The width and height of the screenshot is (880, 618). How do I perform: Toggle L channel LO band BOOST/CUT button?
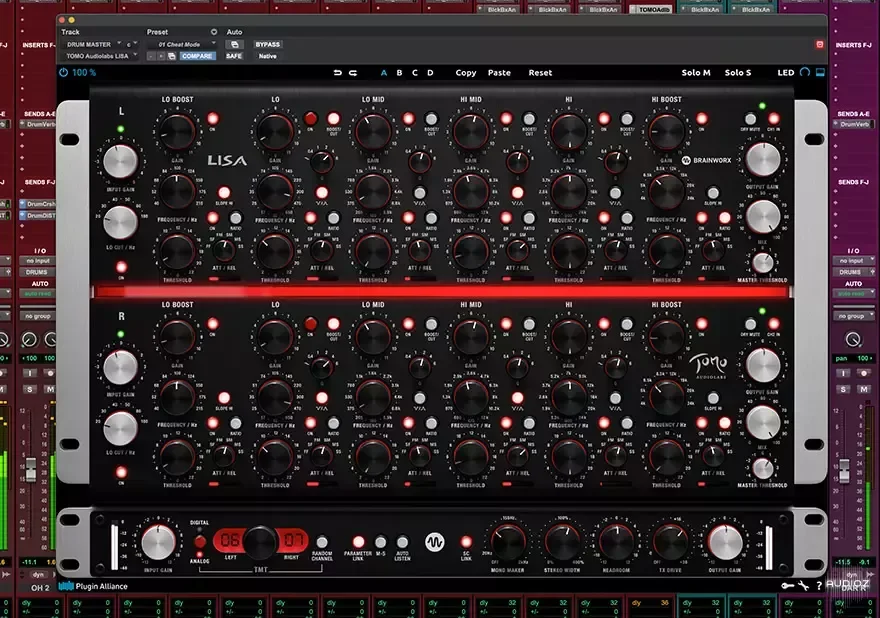pos(333,118)
